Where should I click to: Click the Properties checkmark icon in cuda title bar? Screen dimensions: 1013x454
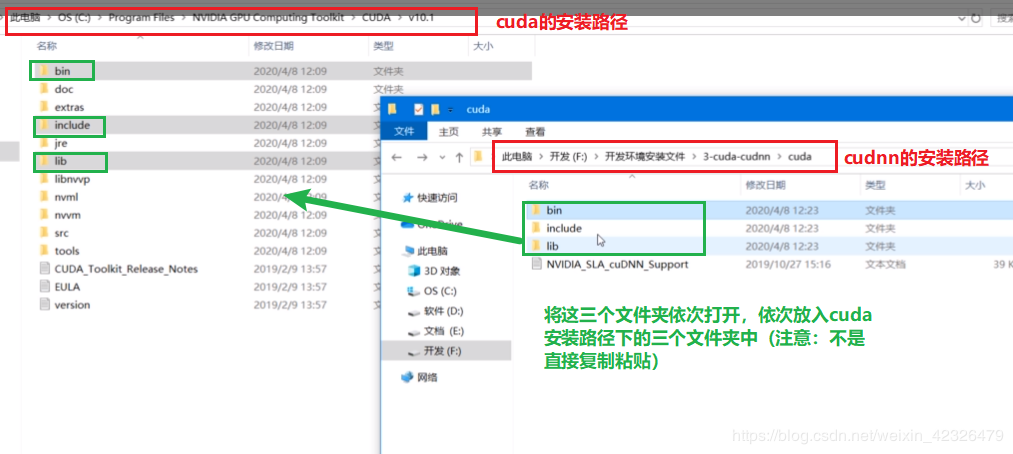tap(418, 109)
